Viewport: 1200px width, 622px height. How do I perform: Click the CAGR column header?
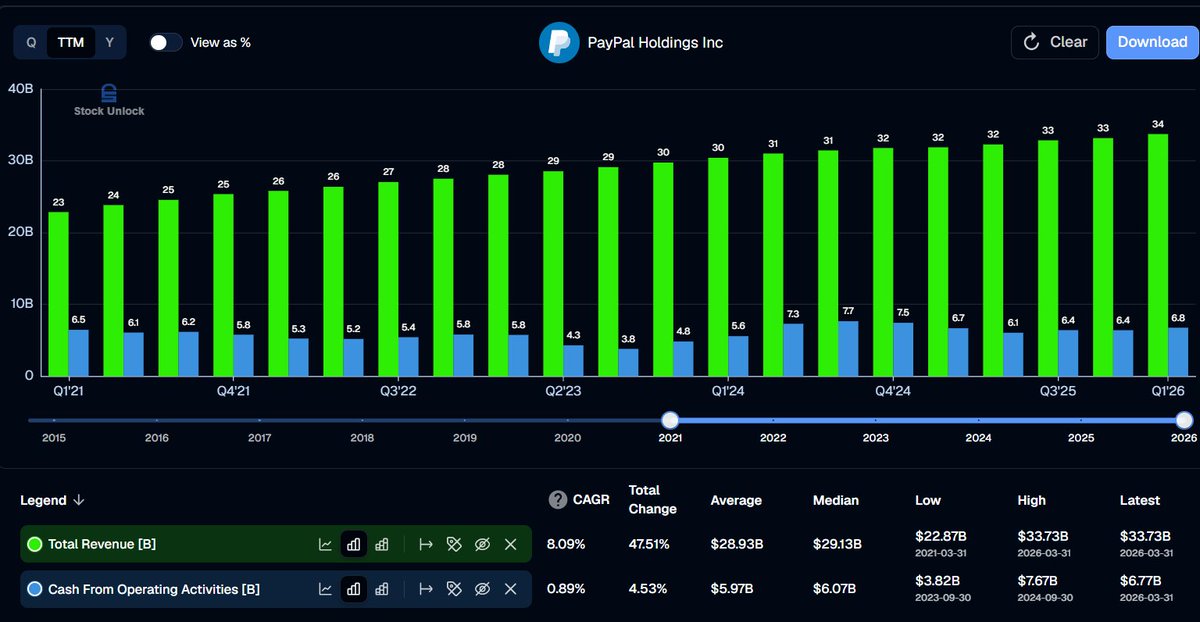pyautogui.click(x=593, y=500)
